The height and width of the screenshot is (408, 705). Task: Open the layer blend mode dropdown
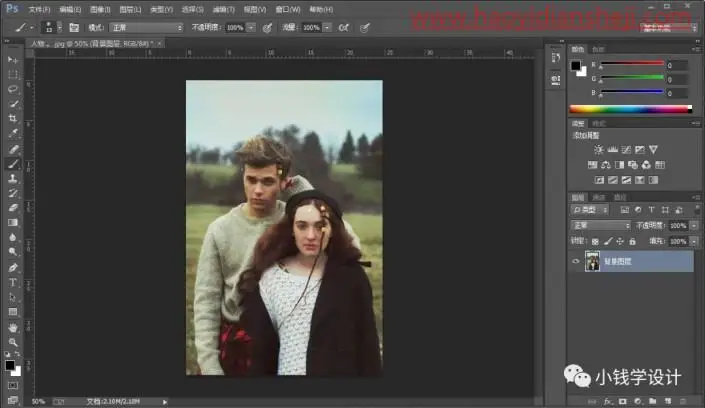[601, 225]
